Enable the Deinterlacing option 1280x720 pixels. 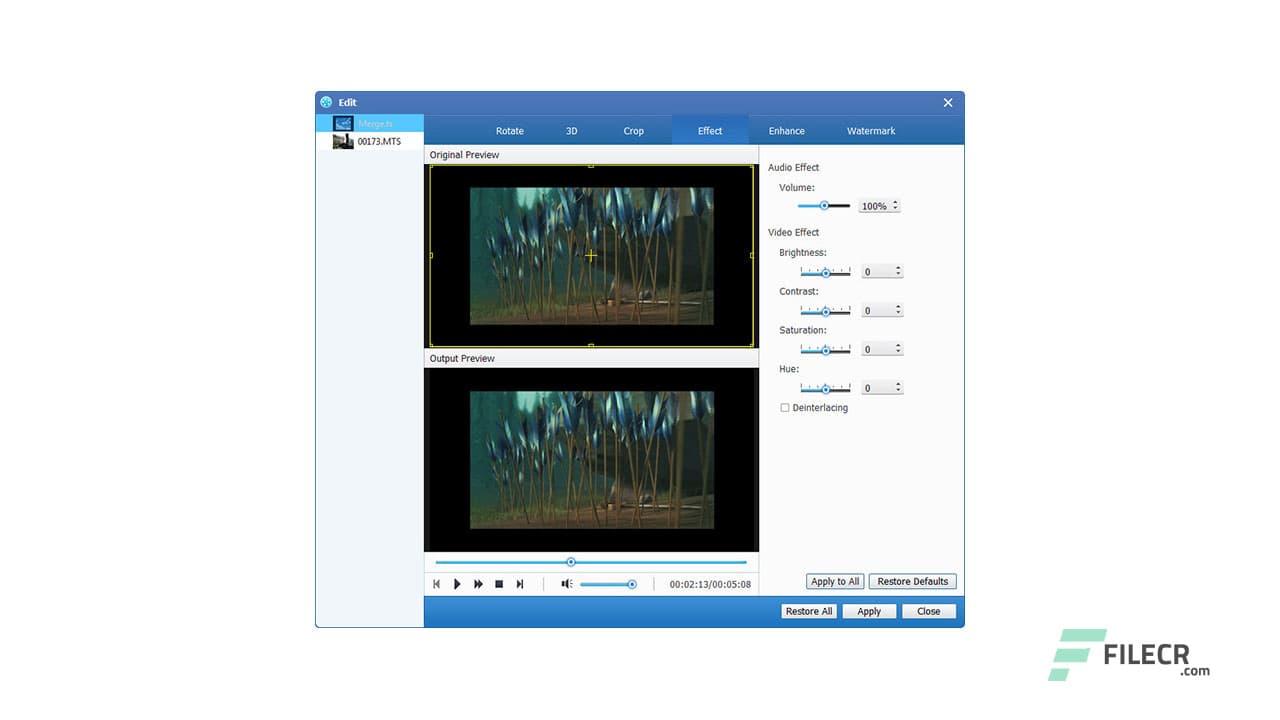coord(785,407)
